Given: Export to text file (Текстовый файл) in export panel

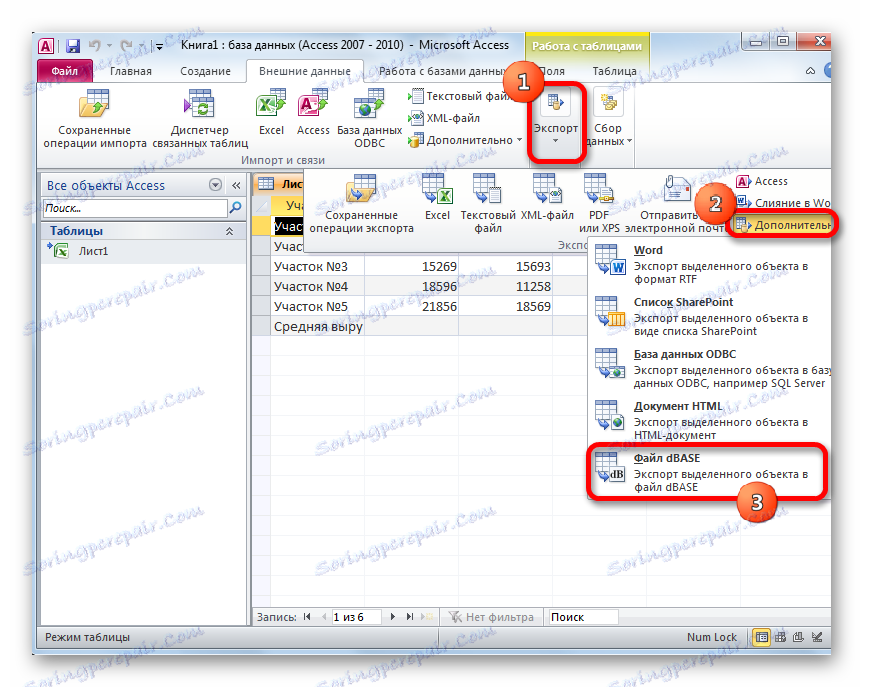Looking at the screenshot, I should pos(488,204).
